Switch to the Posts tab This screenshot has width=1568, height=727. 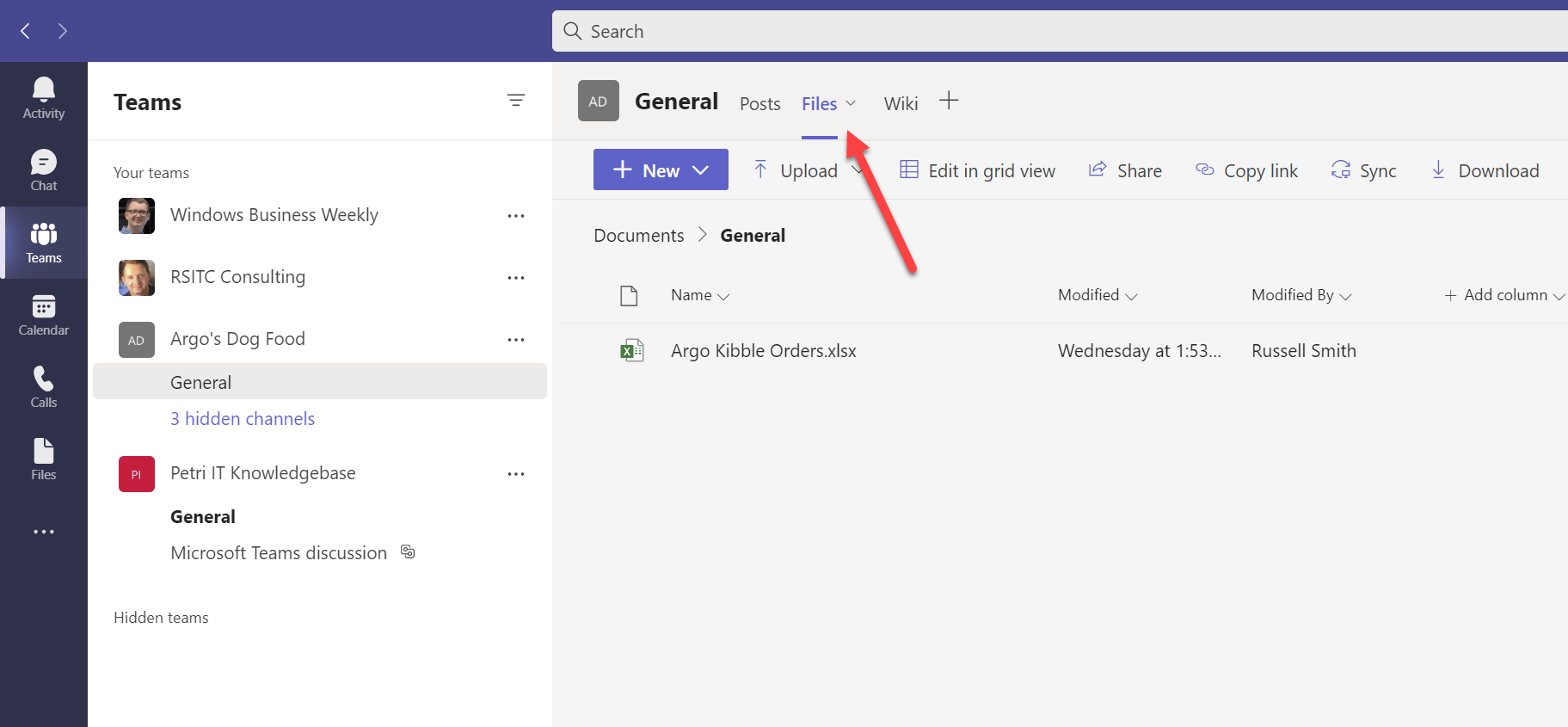759,103
